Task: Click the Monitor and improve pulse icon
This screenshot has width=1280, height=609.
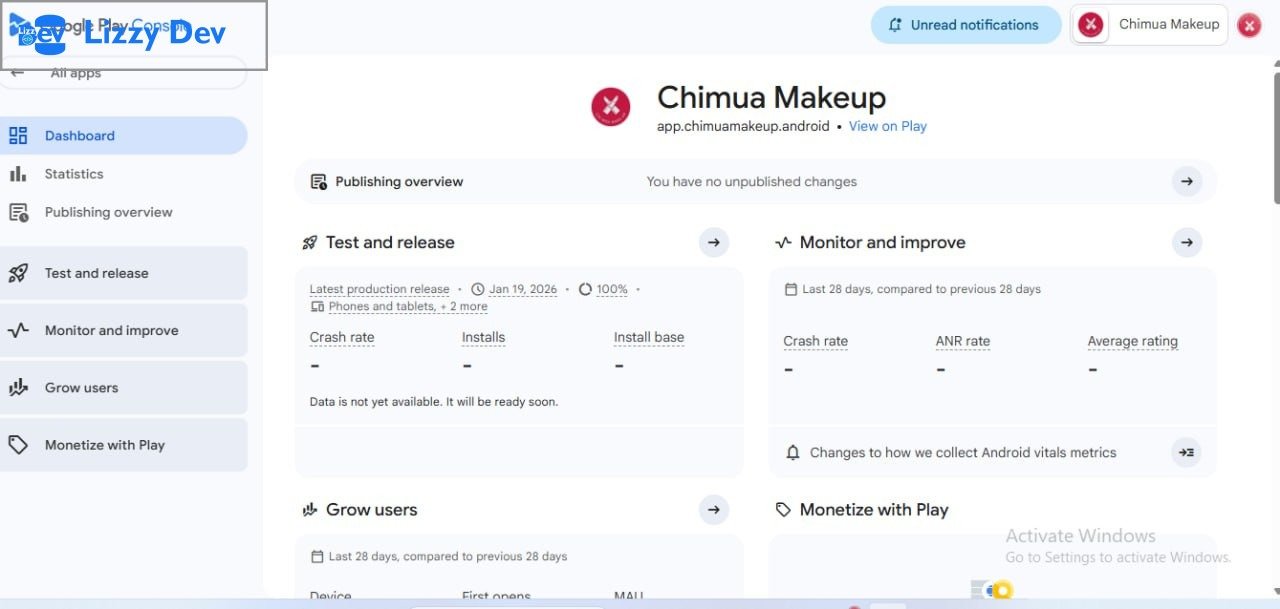Action: click(18, 331)
